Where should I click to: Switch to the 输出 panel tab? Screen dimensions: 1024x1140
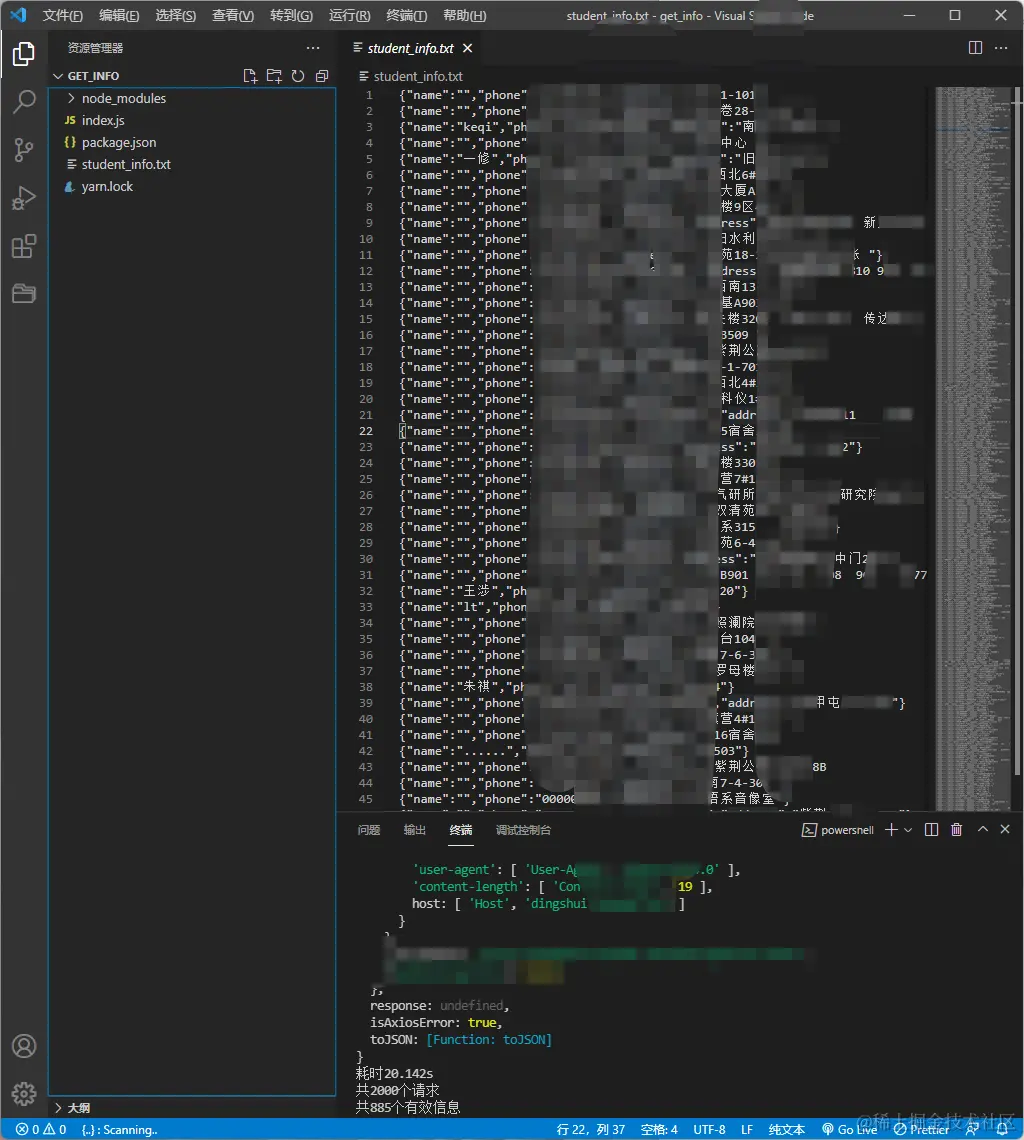415,830
